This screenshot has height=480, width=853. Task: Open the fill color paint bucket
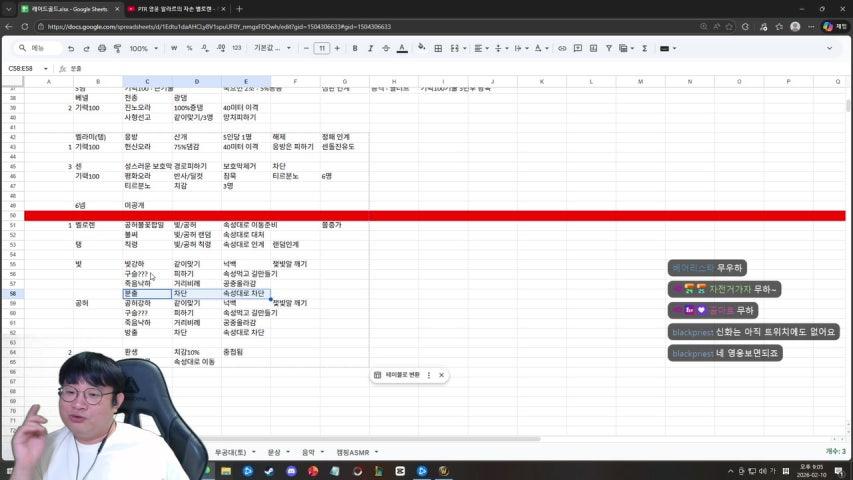[422, 48]
